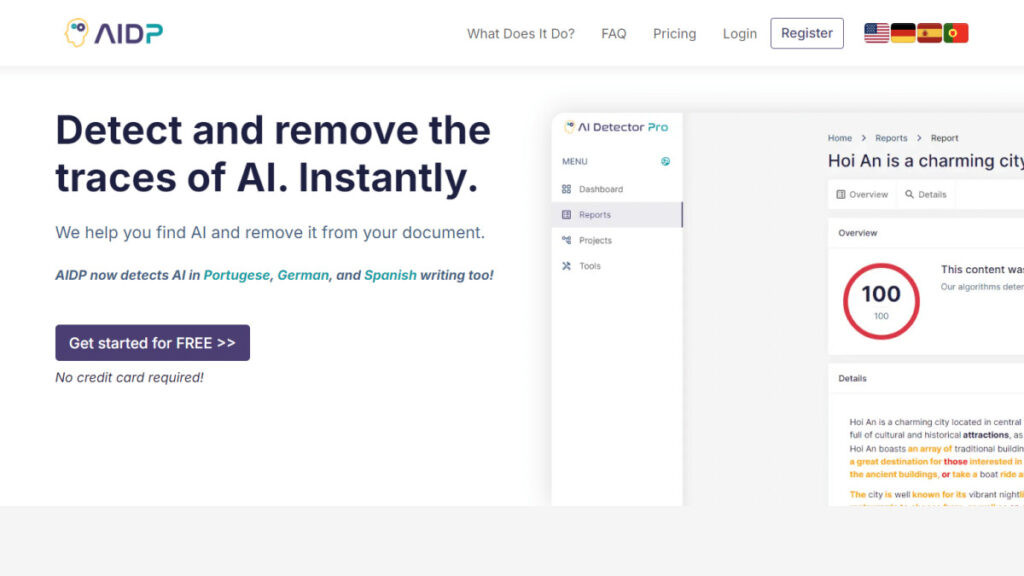The height and width of the screenshot is (576, 1024).
Task: Follow the German language link
Action: click(x=303, y=276)
